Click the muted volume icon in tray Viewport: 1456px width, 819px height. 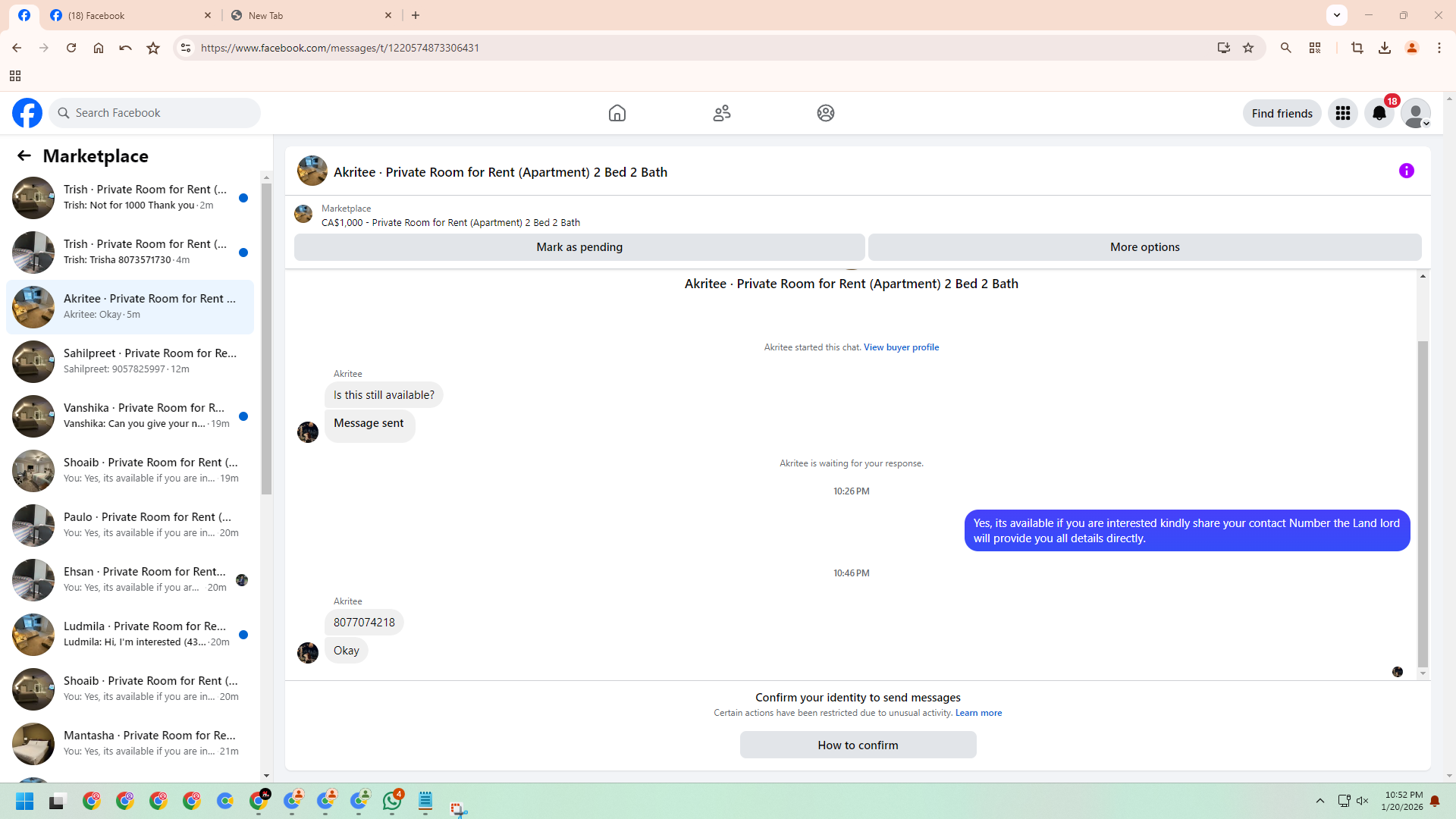1363,801
